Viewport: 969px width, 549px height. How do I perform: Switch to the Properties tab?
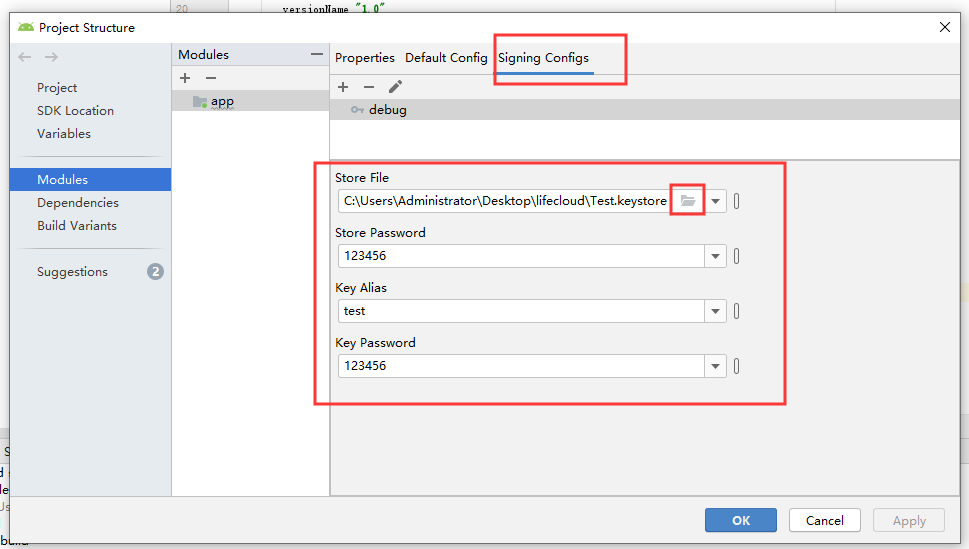tap(365, 57)
